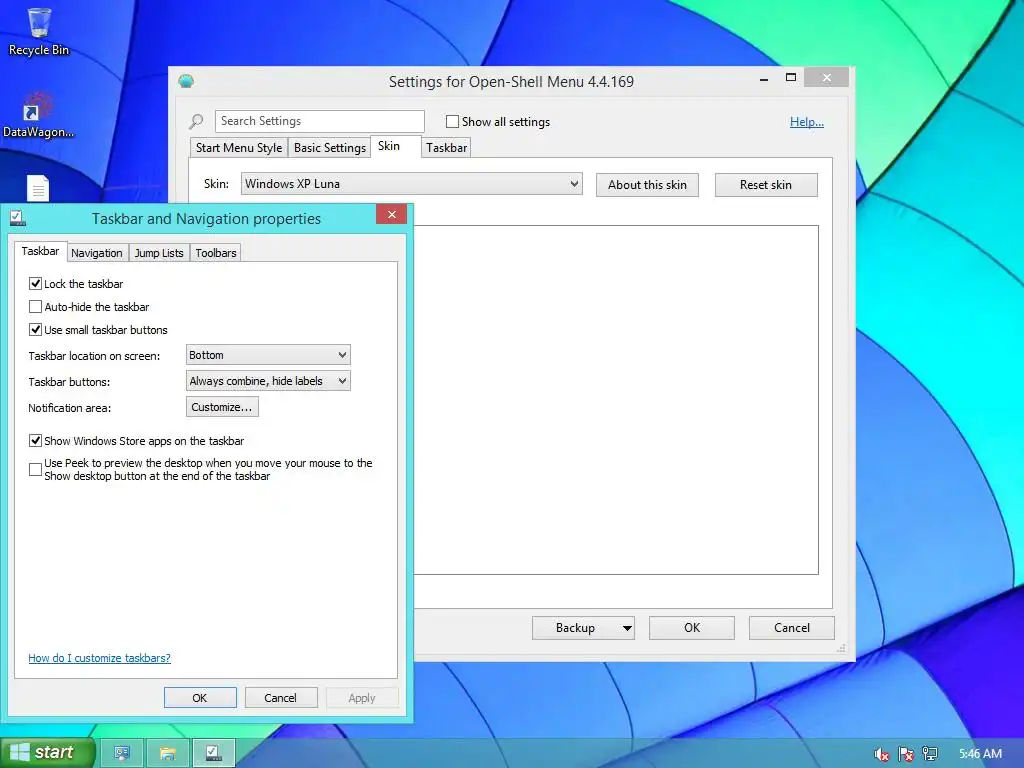Open the Action Center flag tray icon
The width and height of the screenshot is (1024, 768).
906,754
